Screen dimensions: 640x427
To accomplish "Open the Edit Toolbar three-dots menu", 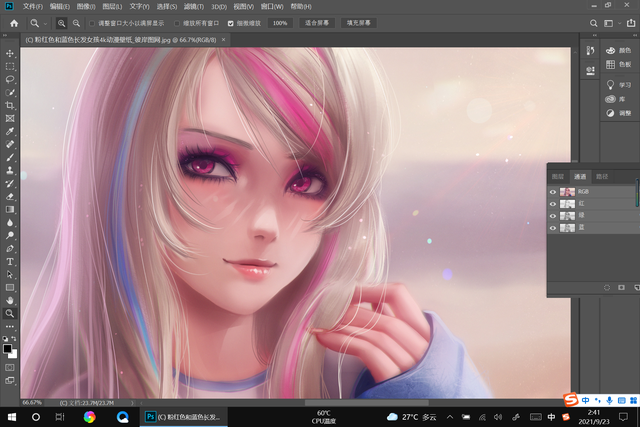I will (10, 327).
